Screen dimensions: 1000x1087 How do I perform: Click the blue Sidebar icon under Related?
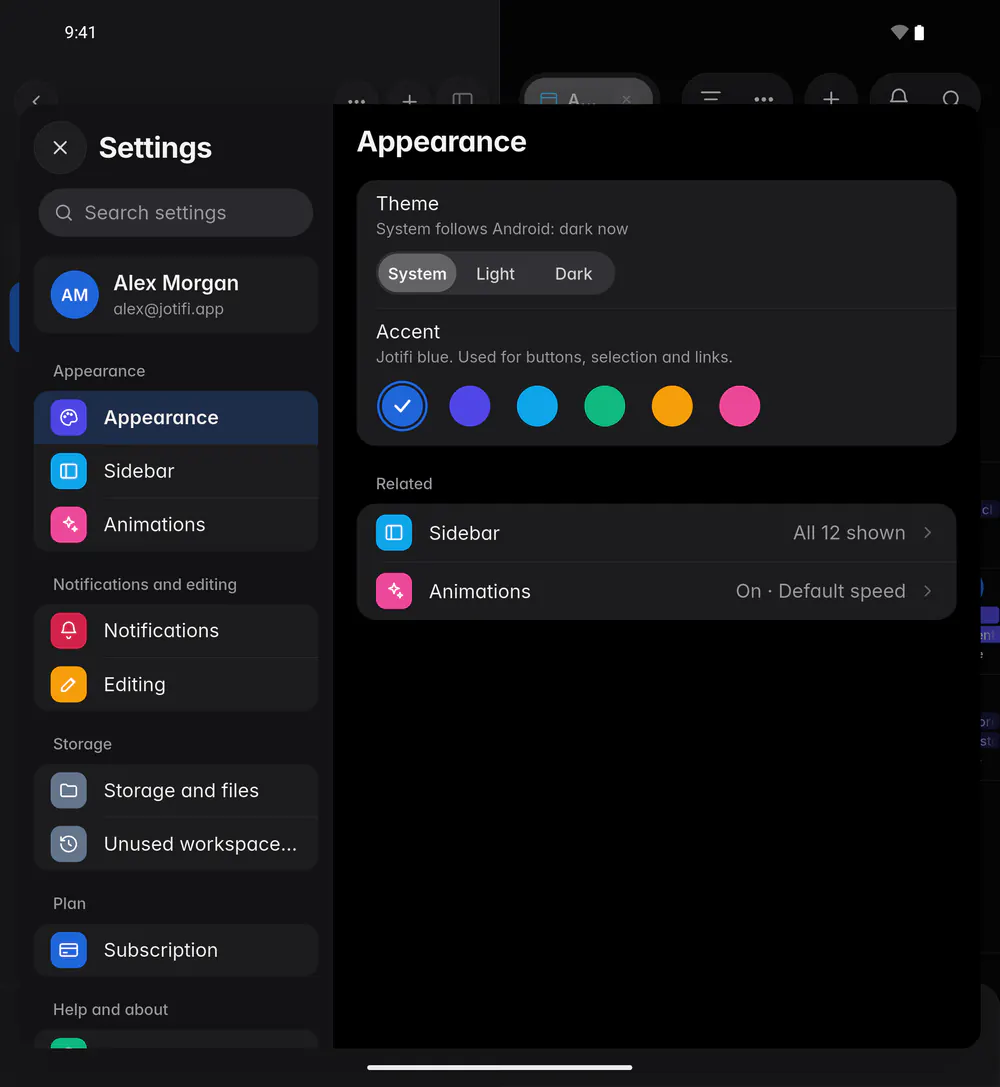pyautogui.click(x=394, y=532)
